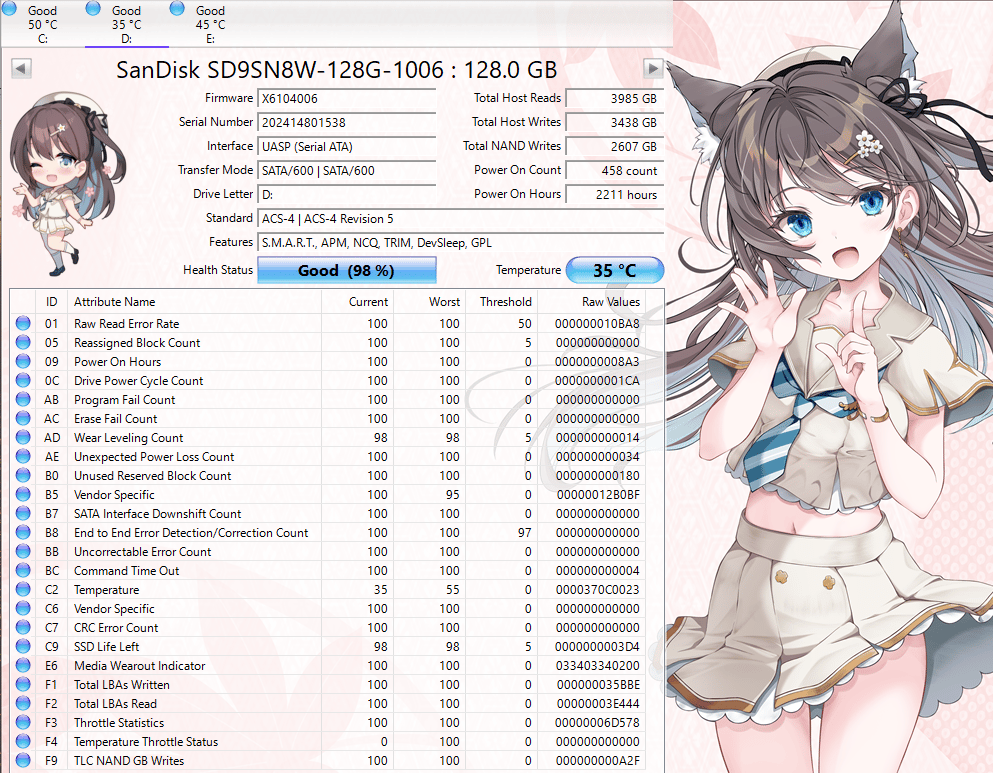This screenshot has height=773, width=993.
Task: Click the status orb for B5 Vendor Specific
Action: (23, 494)
